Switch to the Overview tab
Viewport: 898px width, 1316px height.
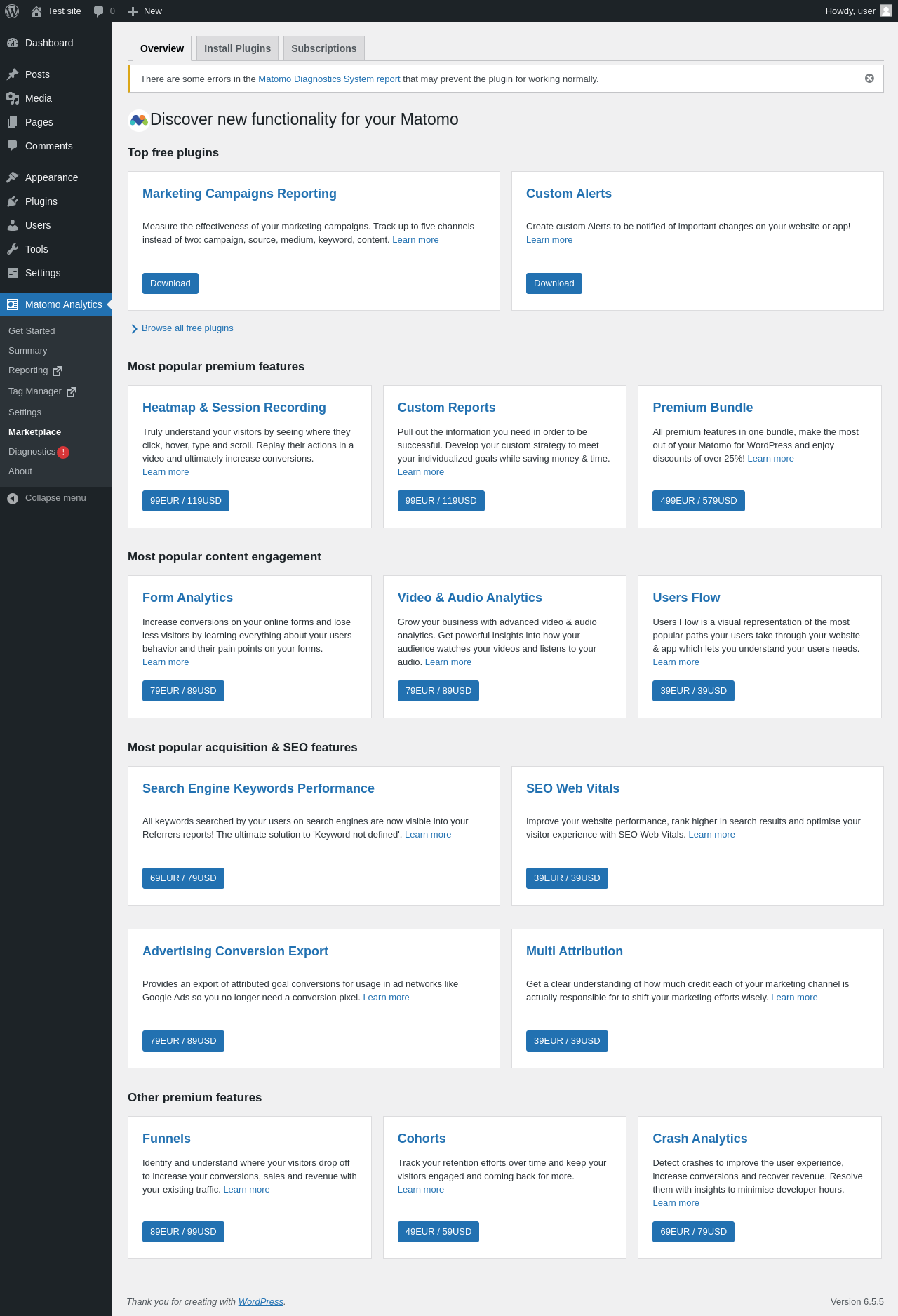[x=162, y=48]
